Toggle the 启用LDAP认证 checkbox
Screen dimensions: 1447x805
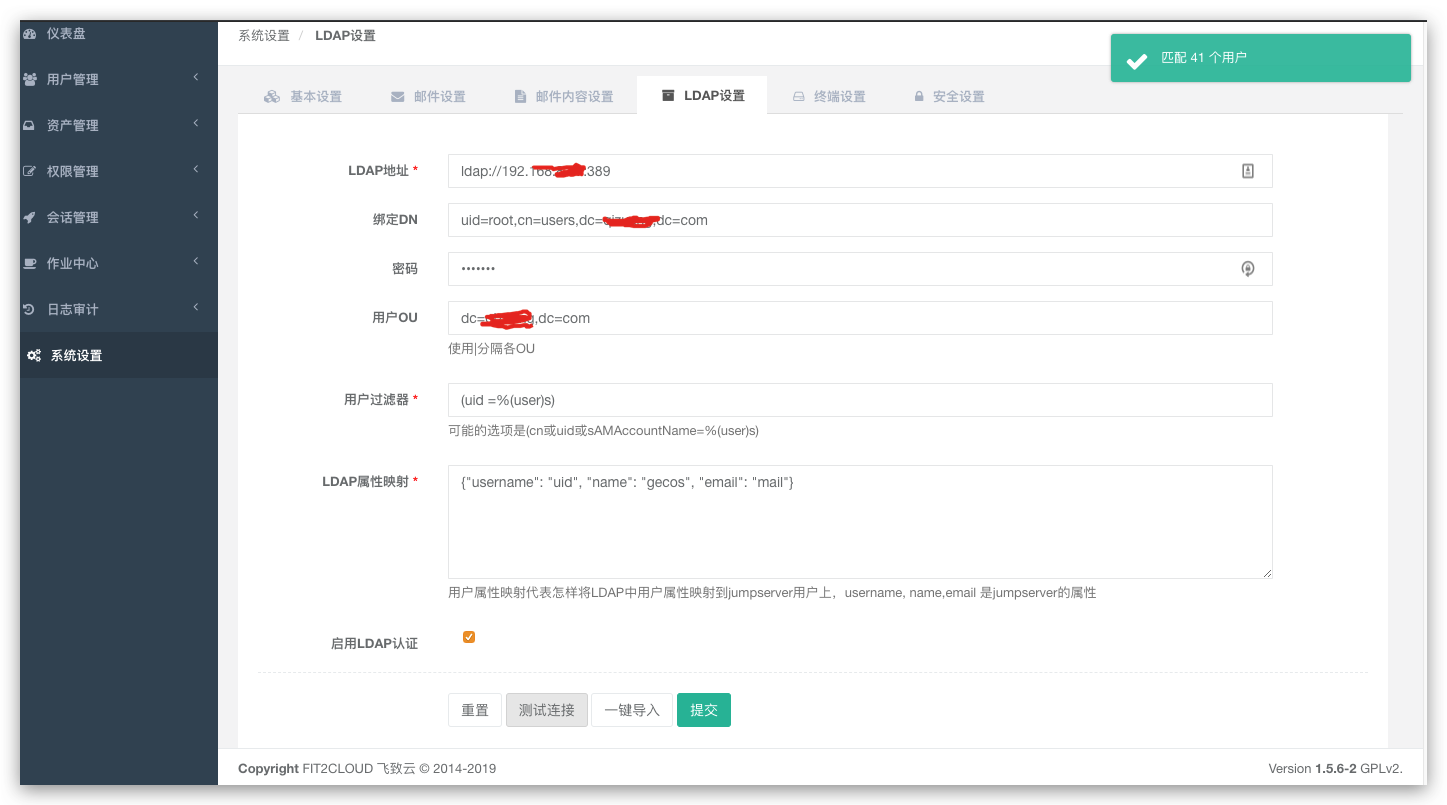(x=469, y=637)
